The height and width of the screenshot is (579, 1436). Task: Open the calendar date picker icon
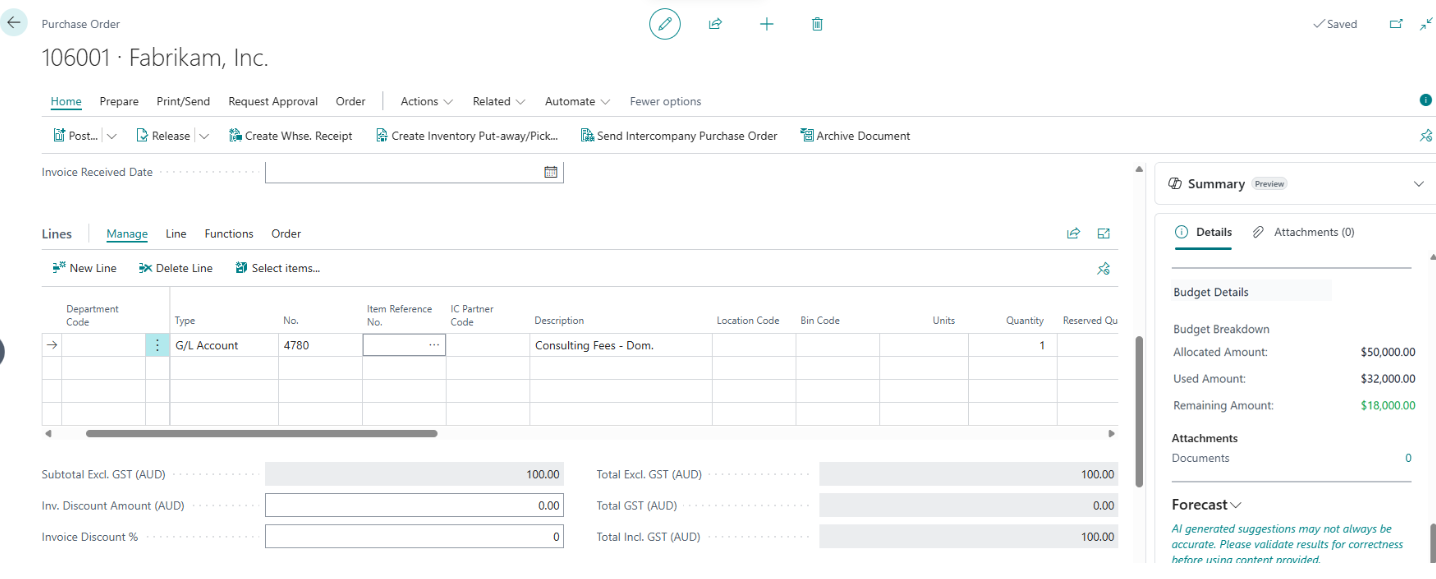pos(550,172)
